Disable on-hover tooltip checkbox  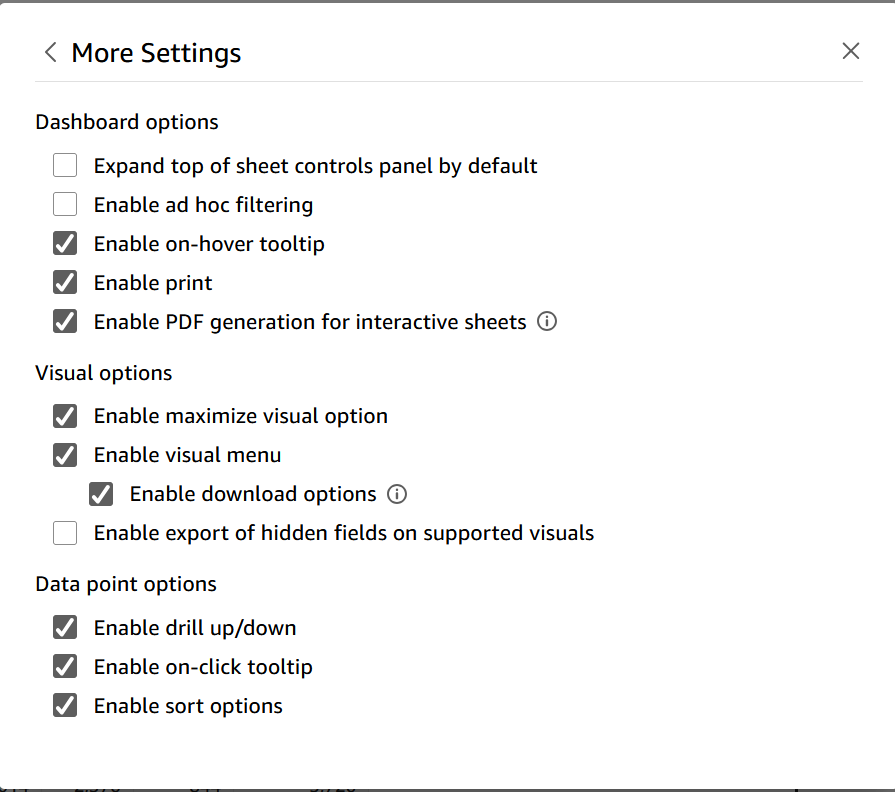point(65,244)
